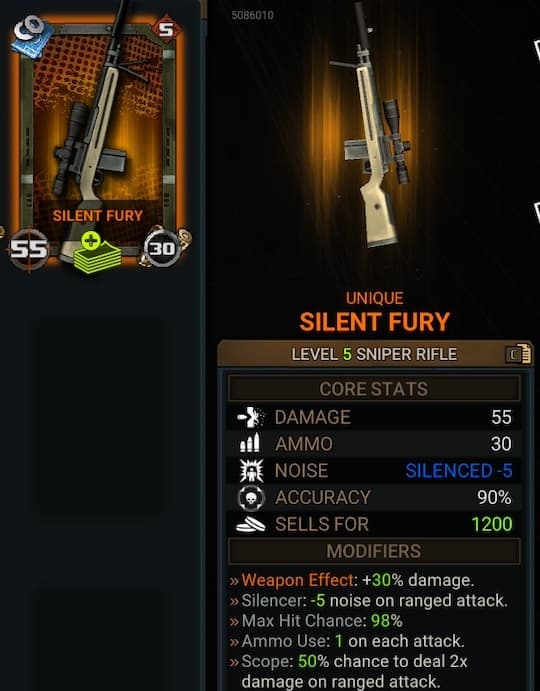Click the green add-cash stack icon

[97, 252]
